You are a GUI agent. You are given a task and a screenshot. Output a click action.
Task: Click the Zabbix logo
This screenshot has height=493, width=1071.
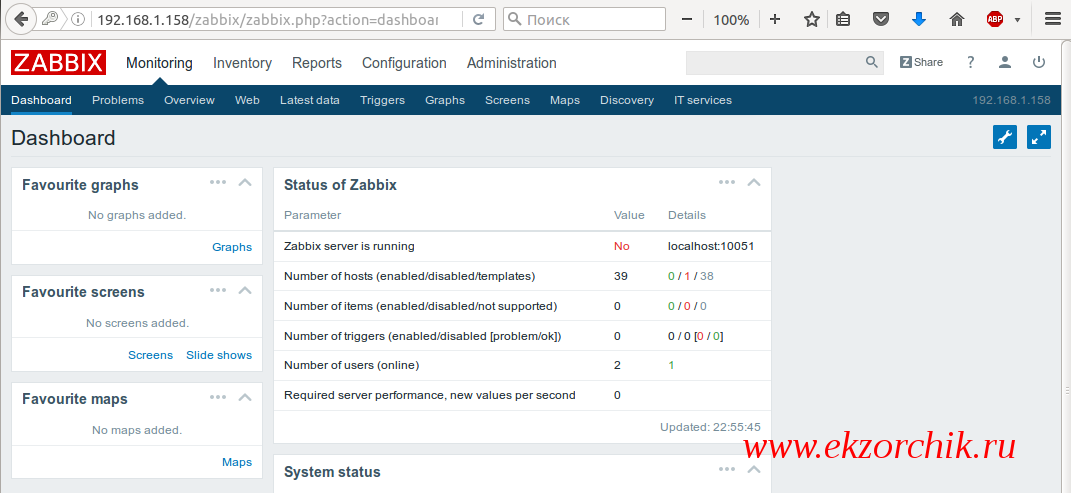coord(58,63)
